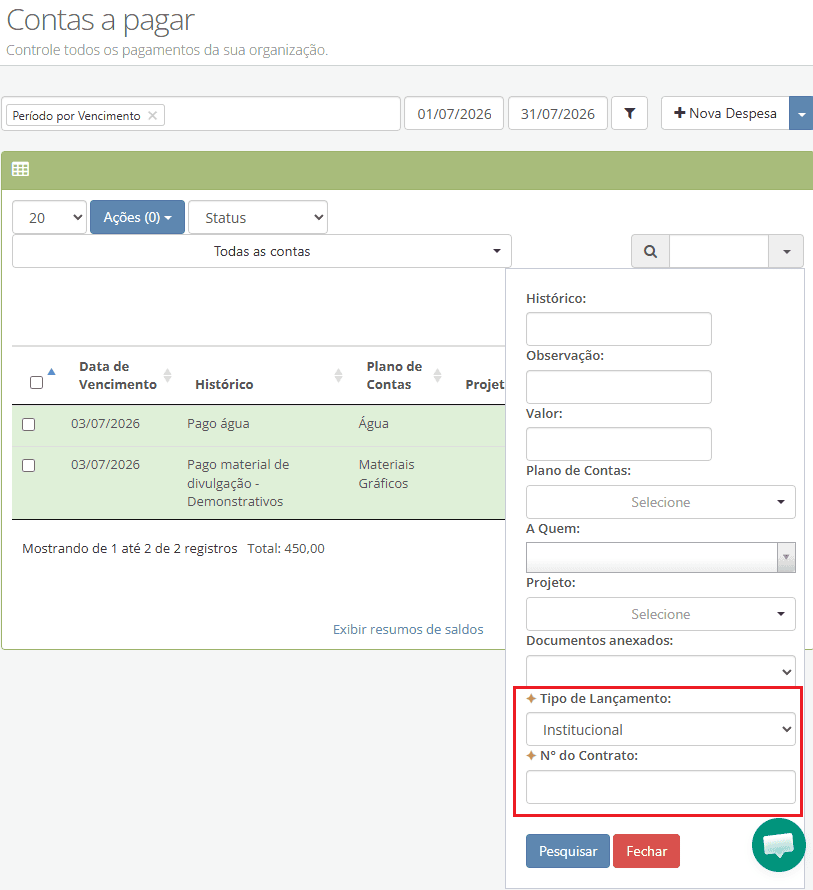The image size is (813, 890).
Task: Check the Pago material de divulgação row
Action: [x=28, y=465]
